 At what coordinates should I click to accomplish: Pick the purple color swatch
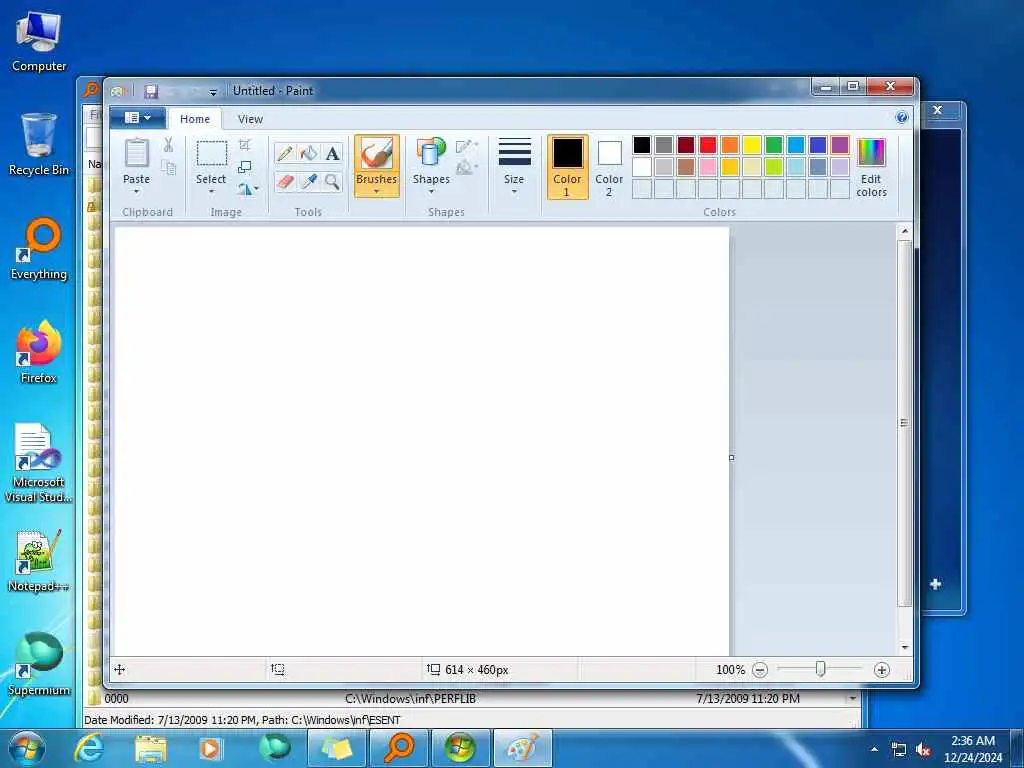(x=840, y=145)
